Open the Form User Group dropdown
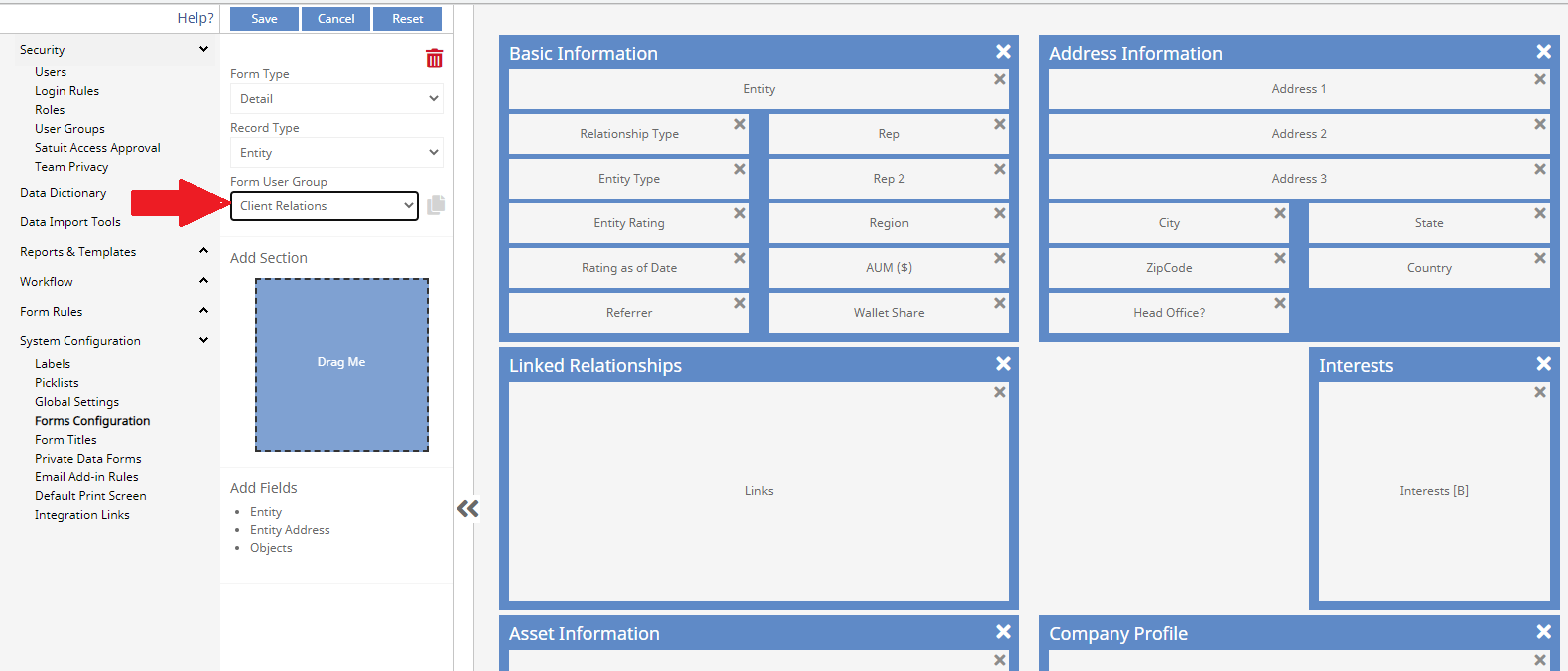The image size is (1568, 671). [325, 206]
